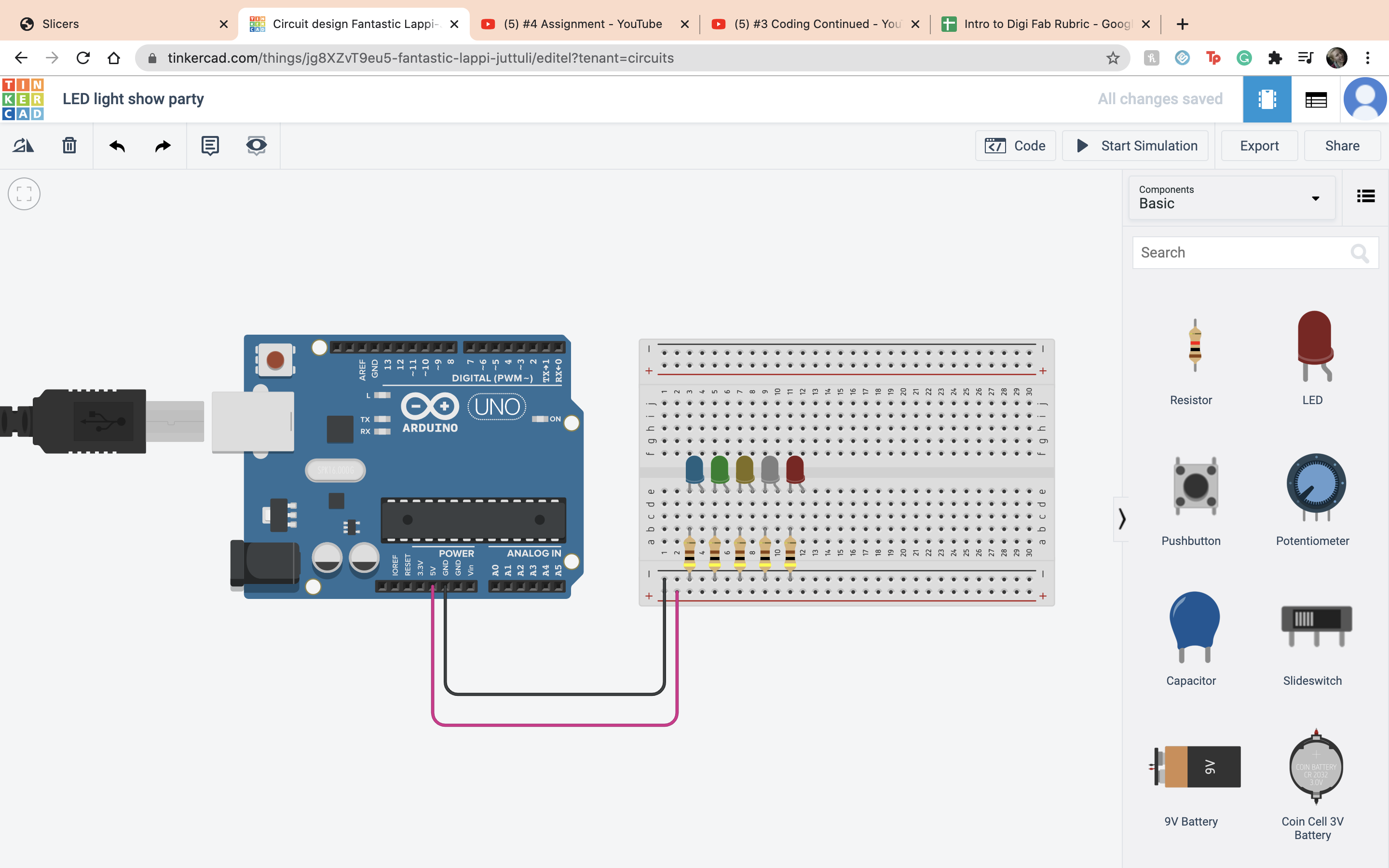
Task: Export the circuit design
Action: [1259, 146]
